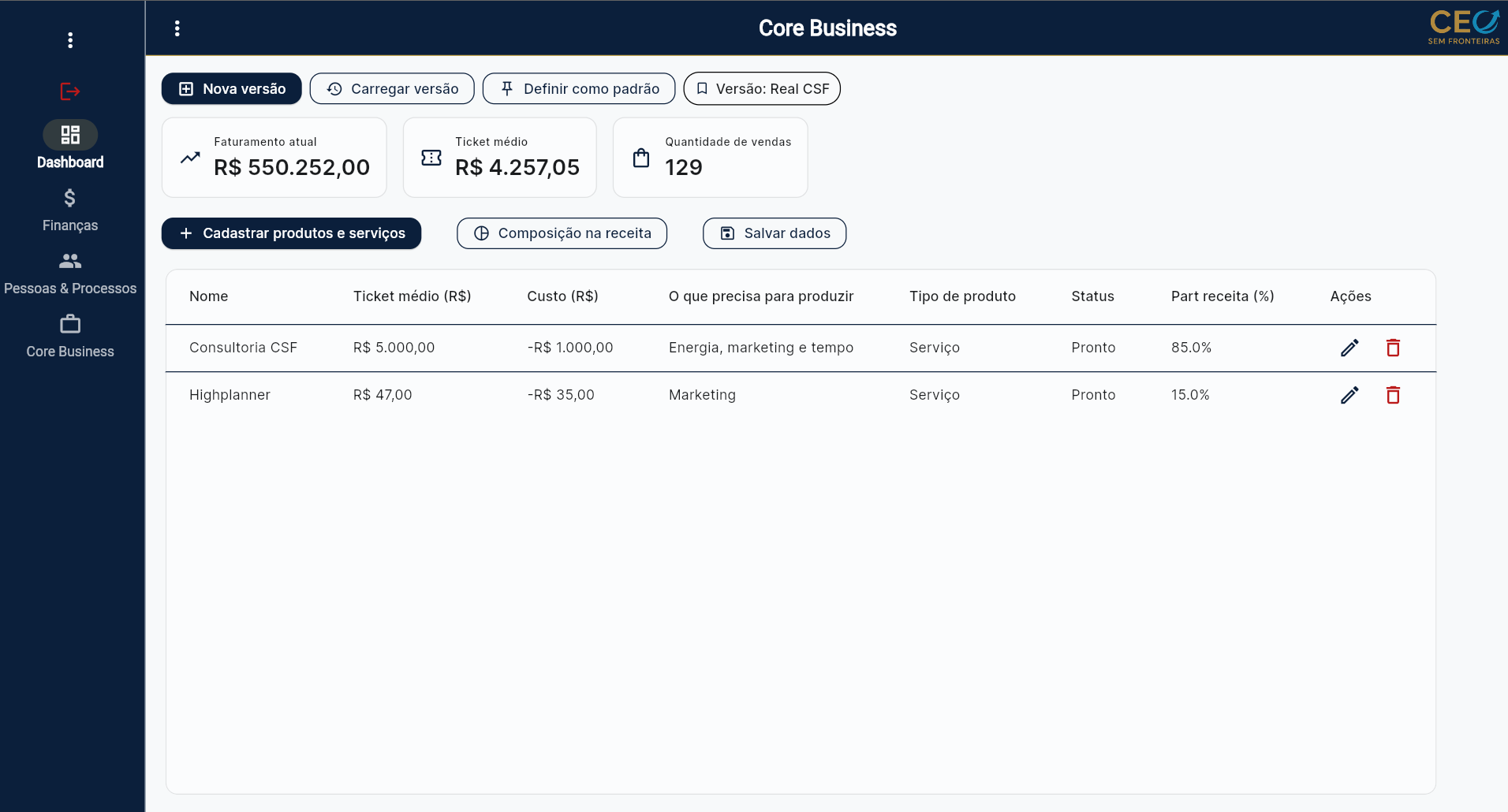The width and height of the screenshot is (1508, 812).
Task: Select the Highplanner name cell
Action: coord(230,395)
